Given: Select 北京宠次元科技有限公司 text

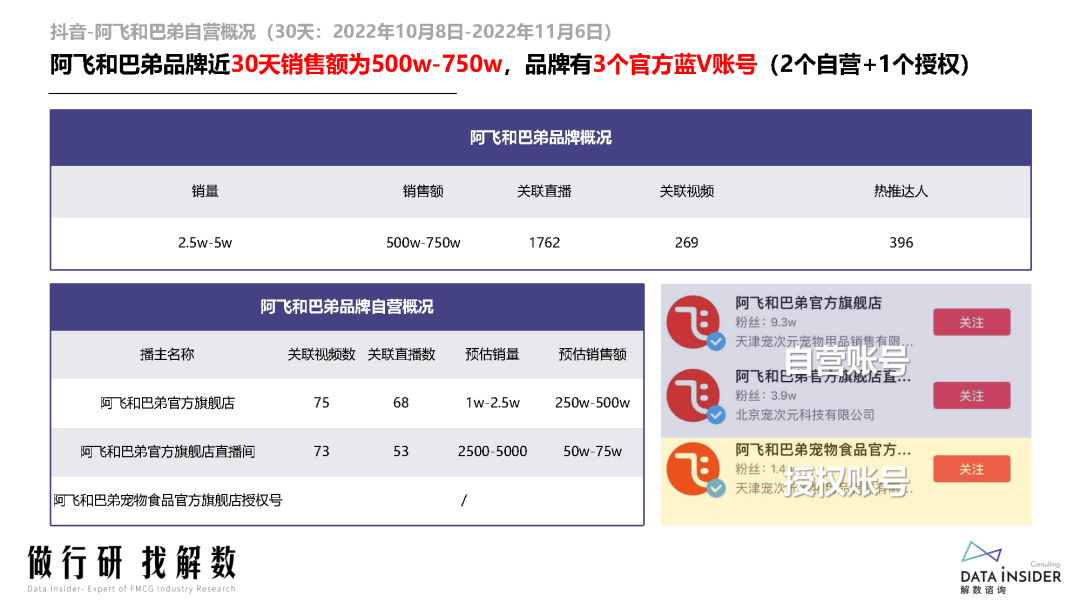Looking at the screenshot, I should tap(804, 415).
